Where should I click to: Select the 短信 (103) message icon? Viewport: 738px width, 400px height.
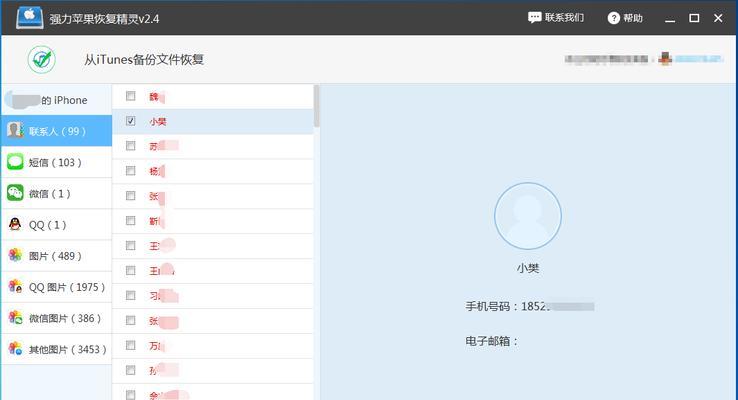click(15, 161)
